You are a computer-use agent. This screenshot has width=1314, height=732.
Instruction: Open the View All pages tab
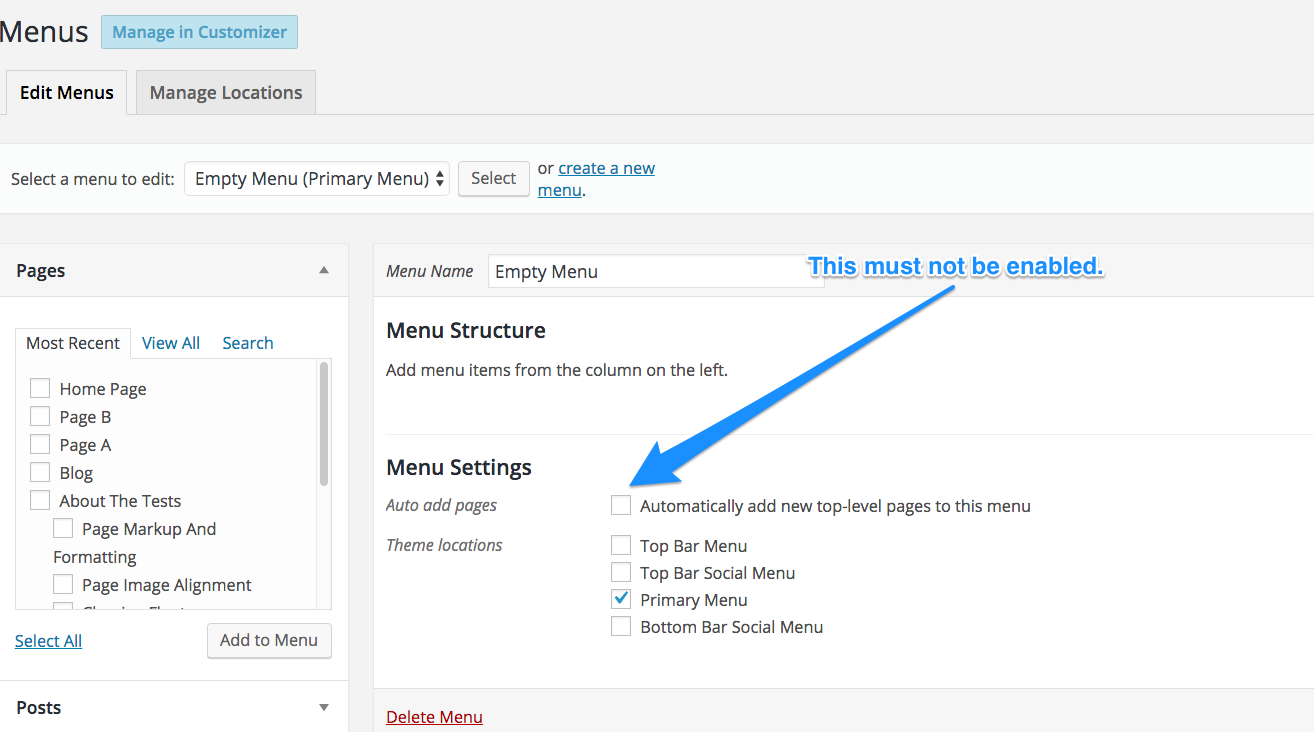click(x=171, y=343)
